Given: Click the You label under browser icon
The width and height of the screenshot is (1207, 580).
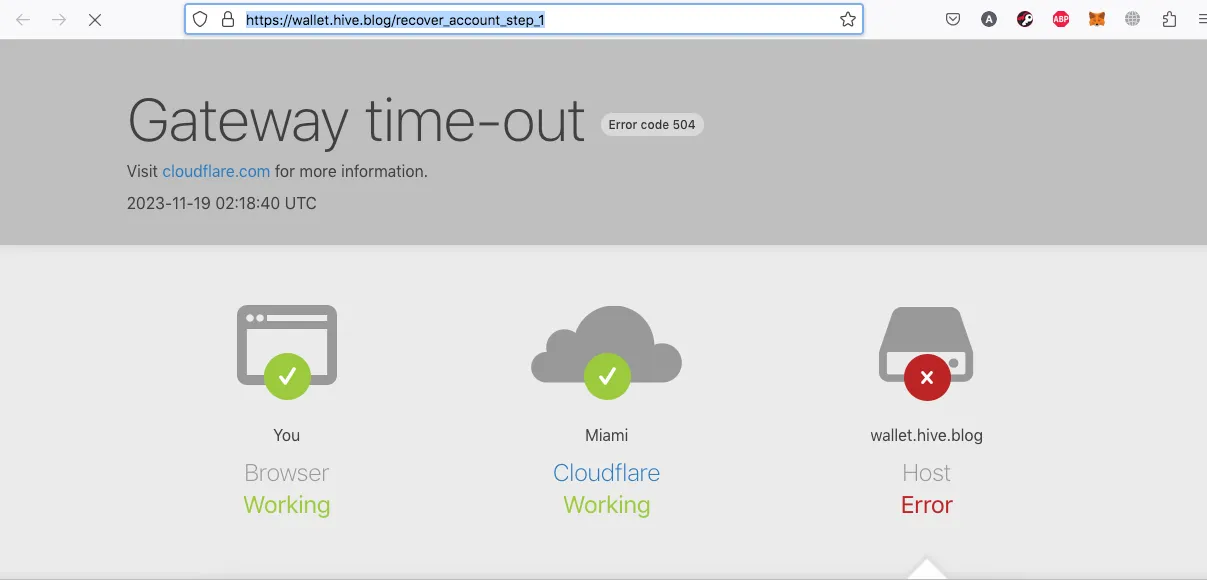Looking at the screenshot, I should 287,435.
